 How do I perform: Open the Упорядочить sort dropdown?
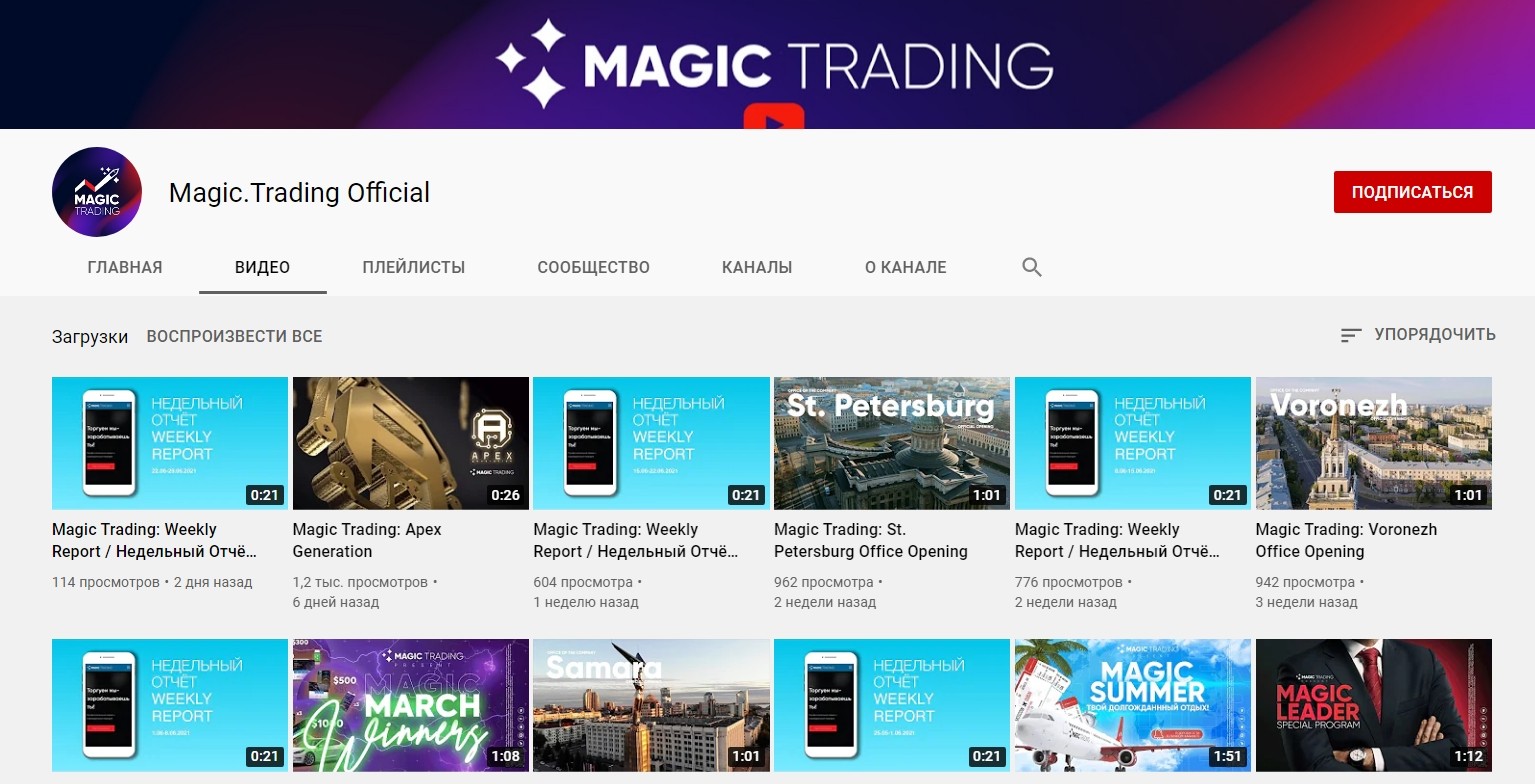1418,335
